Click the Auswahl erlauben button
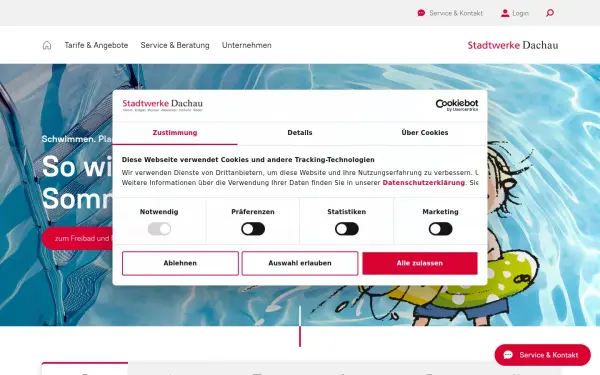Image resolution: width=600 pixels, height=375 pixels. tap(300, 263)
